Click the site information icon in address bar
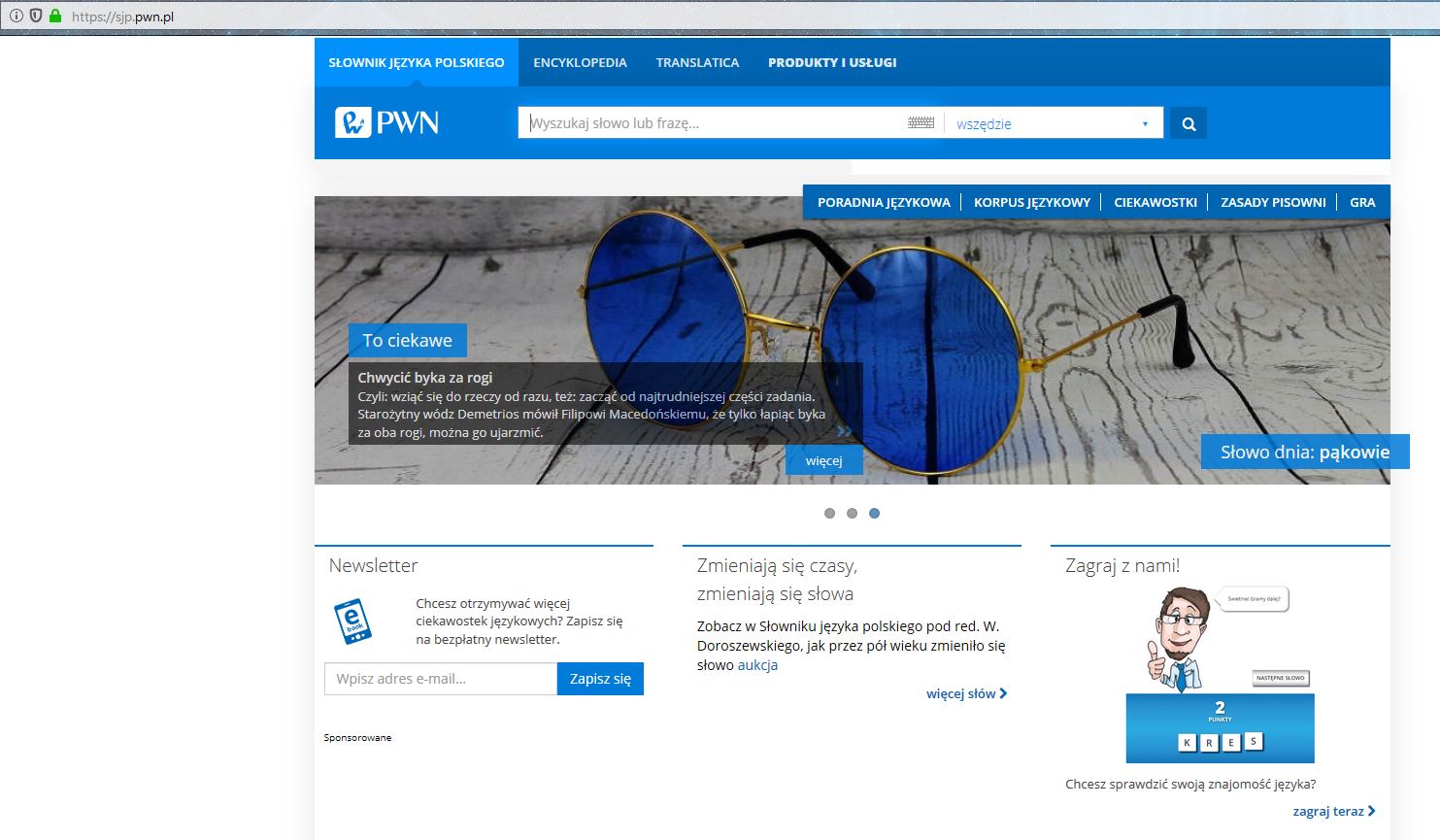 [x=17, y=17]
